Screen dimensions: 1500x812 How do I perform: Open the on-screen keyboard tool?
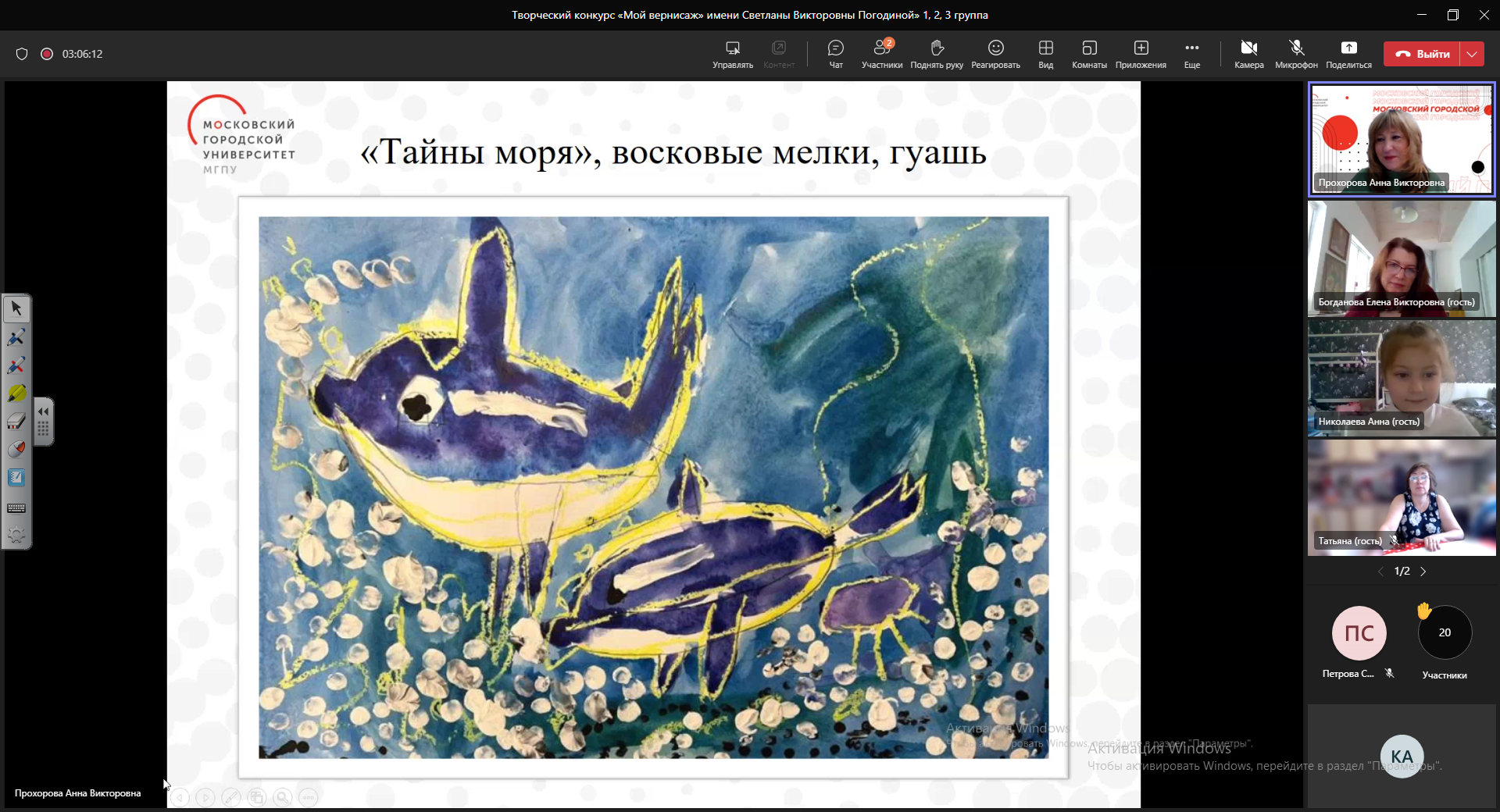(16, 508)
